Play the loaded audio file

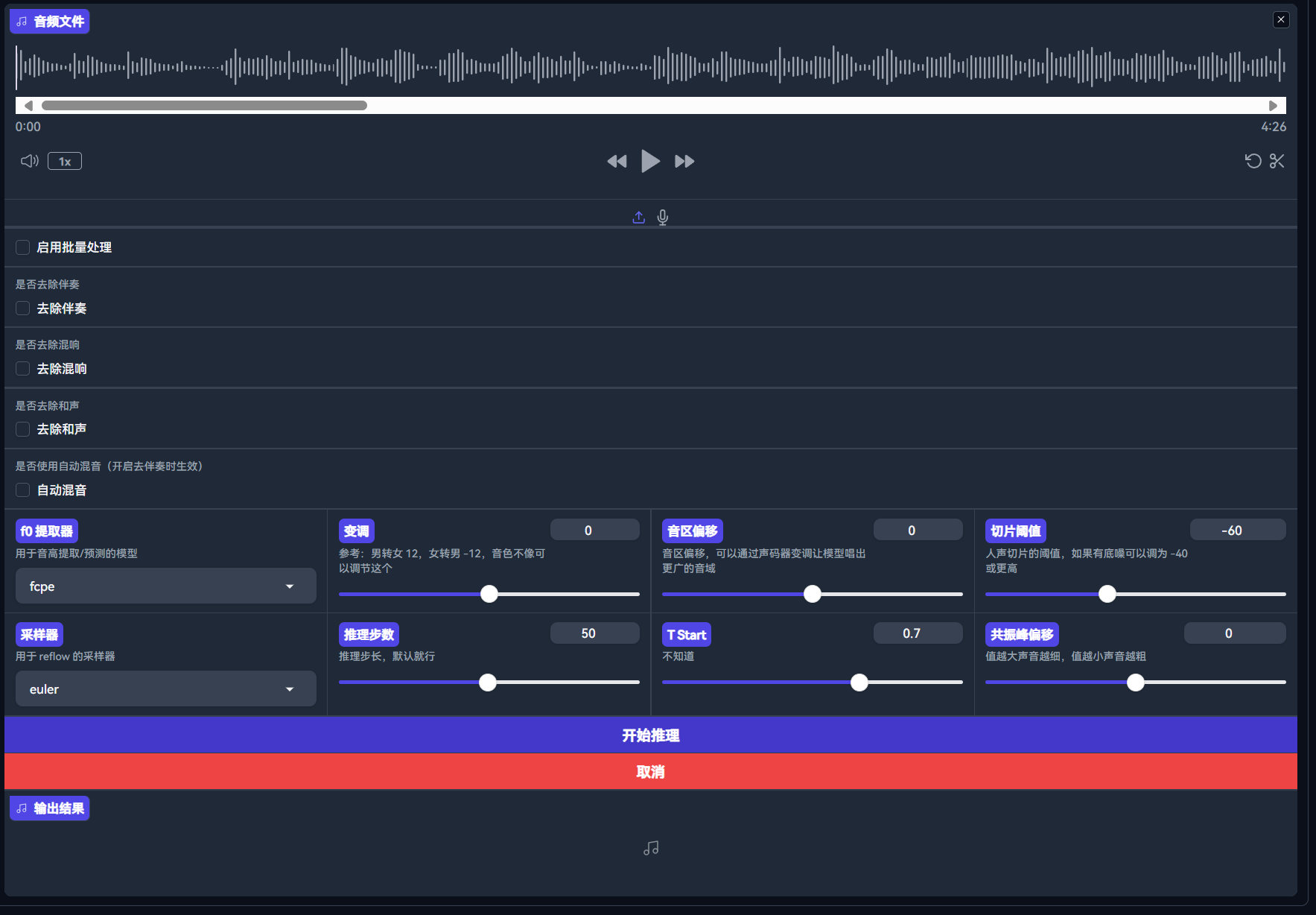(650, 161)
